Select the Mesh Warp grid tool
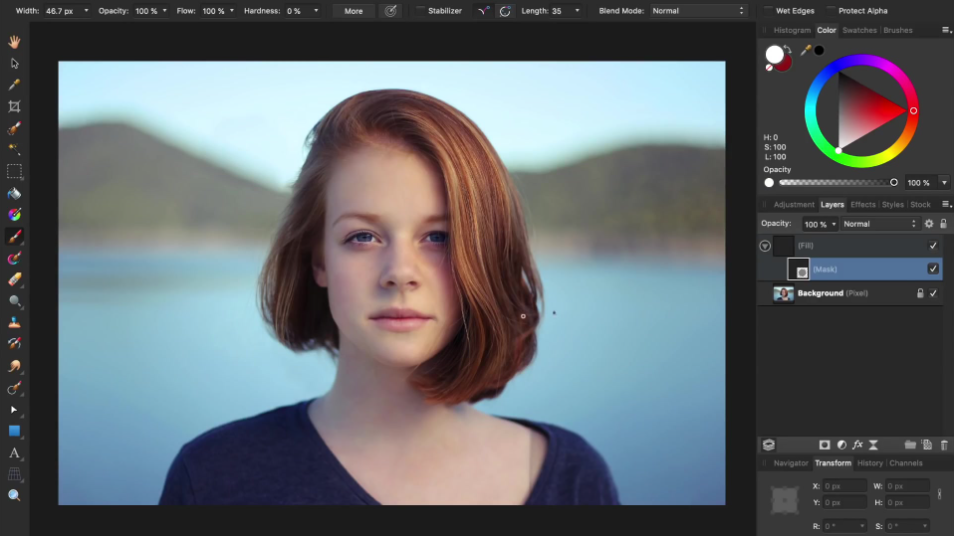Image resolution: width=954 pixels, height=536 pixels. tap(14, 474)
